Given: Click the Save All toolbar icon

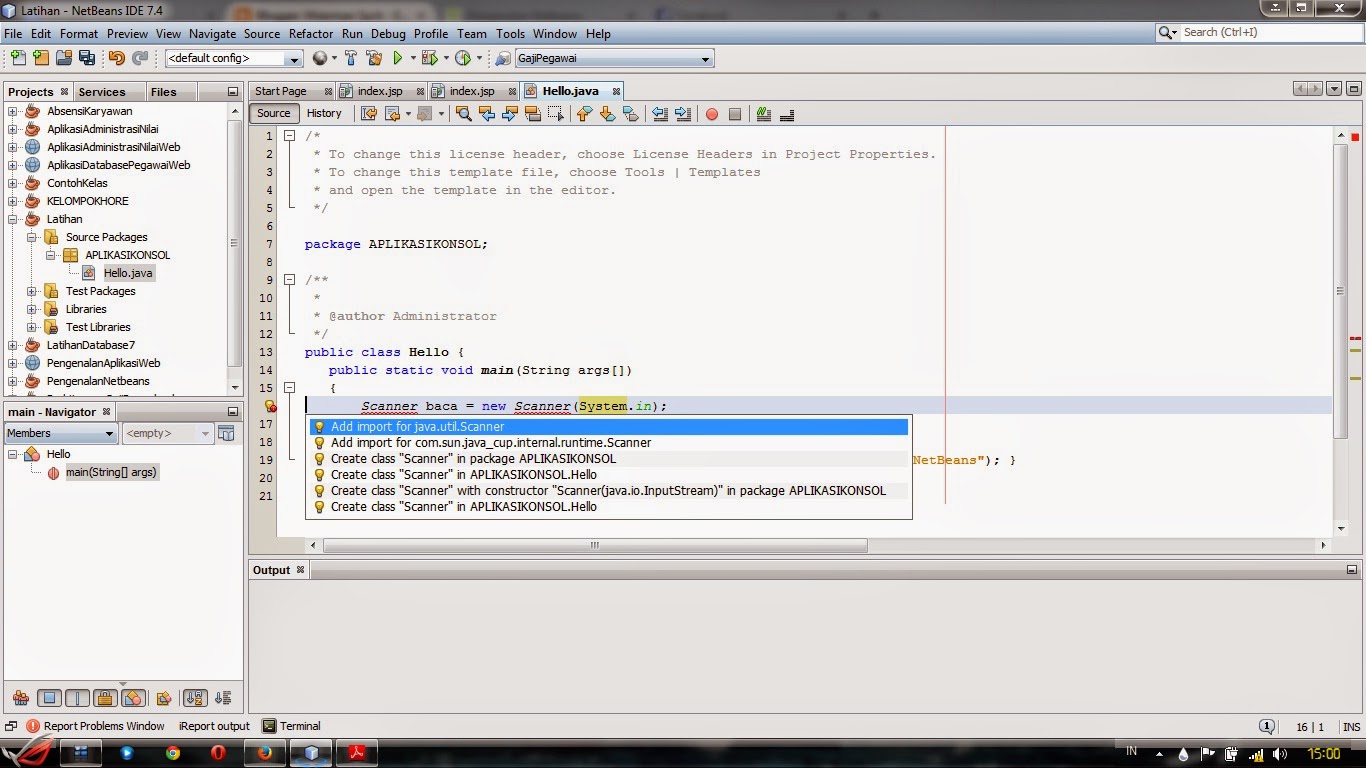Looking at the screenshot, I should (87, 58).
